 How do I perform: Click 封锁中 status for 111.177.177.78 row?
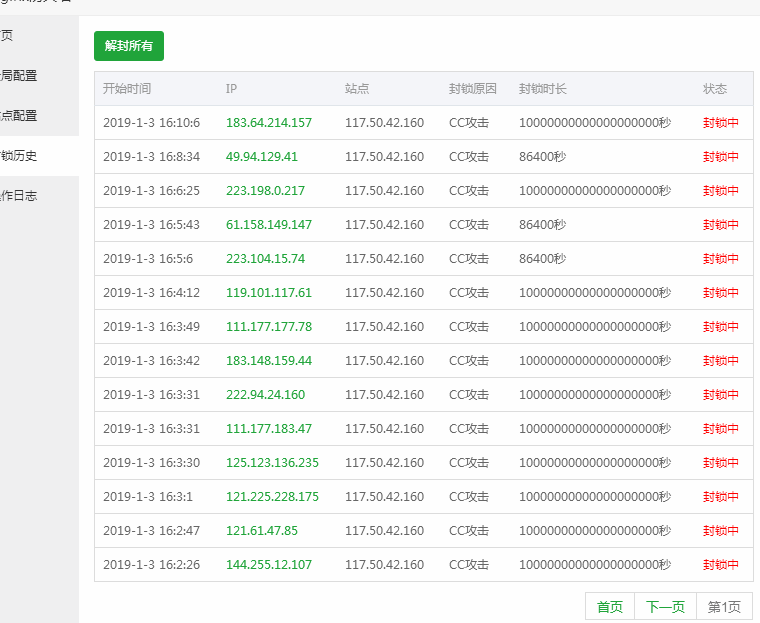click(x=721, y=326)
